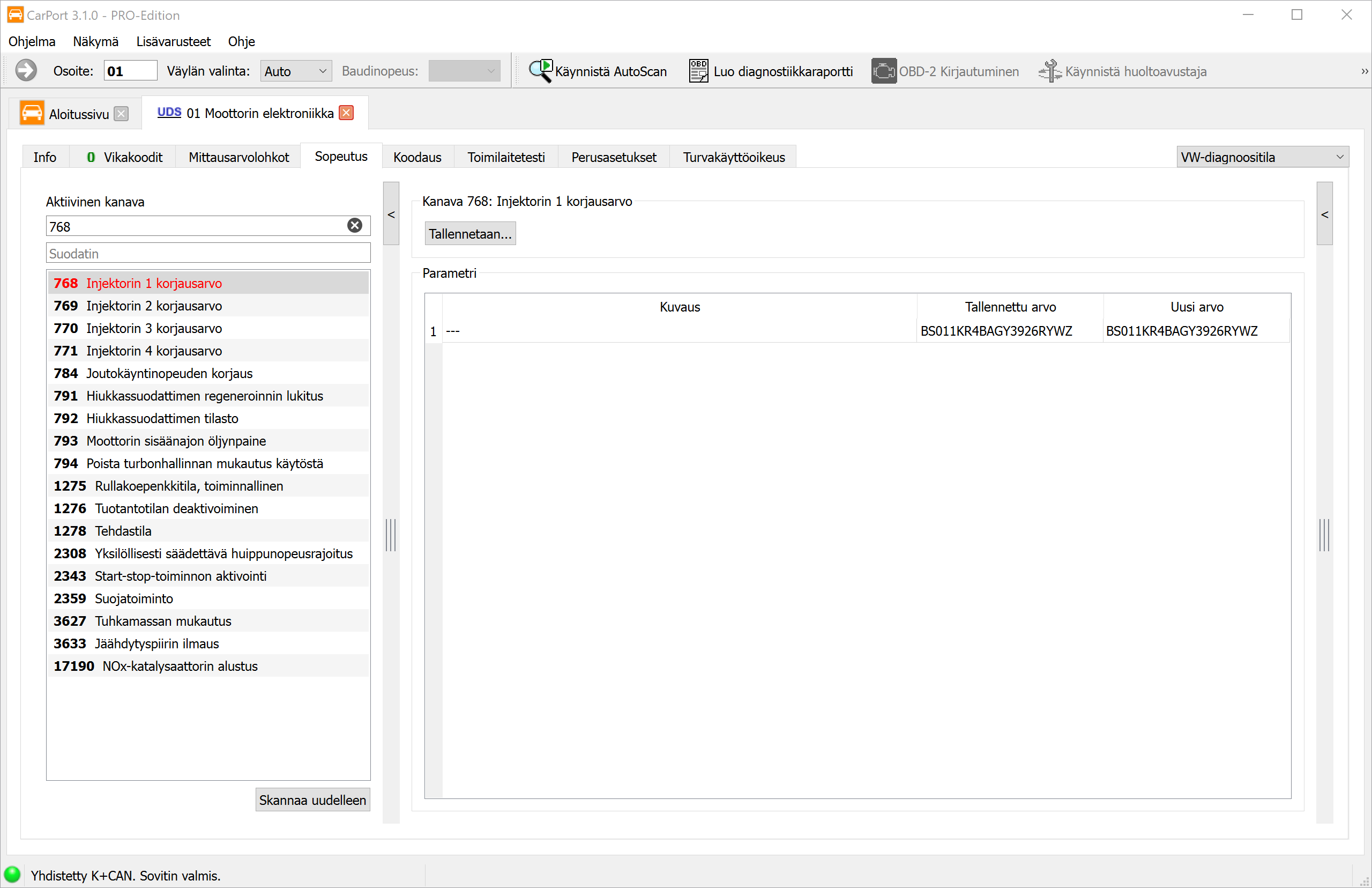Collapse the left channel panel with the arrow
Viewport: 1372px width, 888px height.
391,214
